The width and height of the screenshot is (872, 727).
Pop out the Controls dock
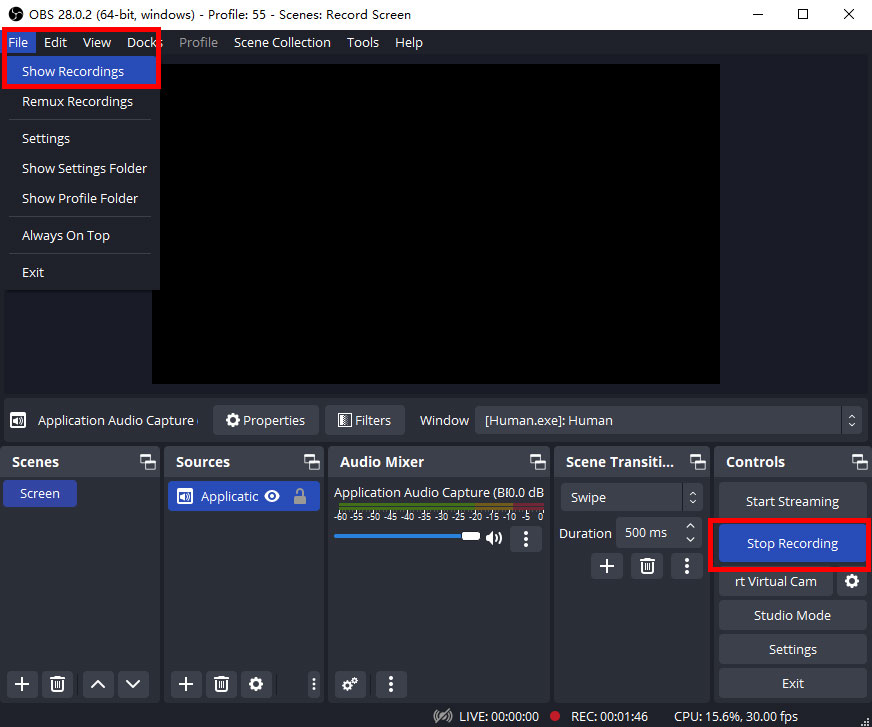pos(859,462)
